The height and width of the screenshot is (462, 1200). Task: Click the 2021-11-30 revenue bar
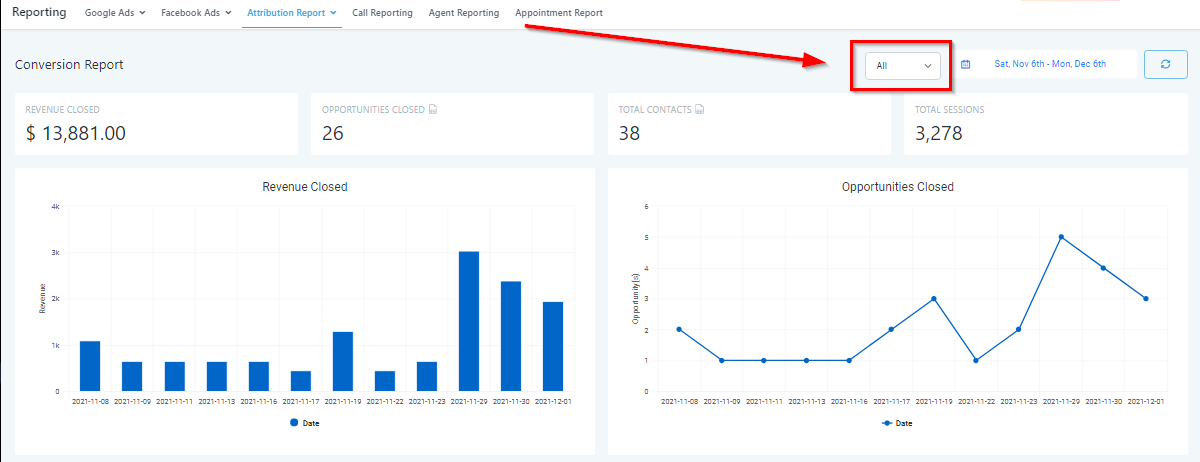pos(511,336)
